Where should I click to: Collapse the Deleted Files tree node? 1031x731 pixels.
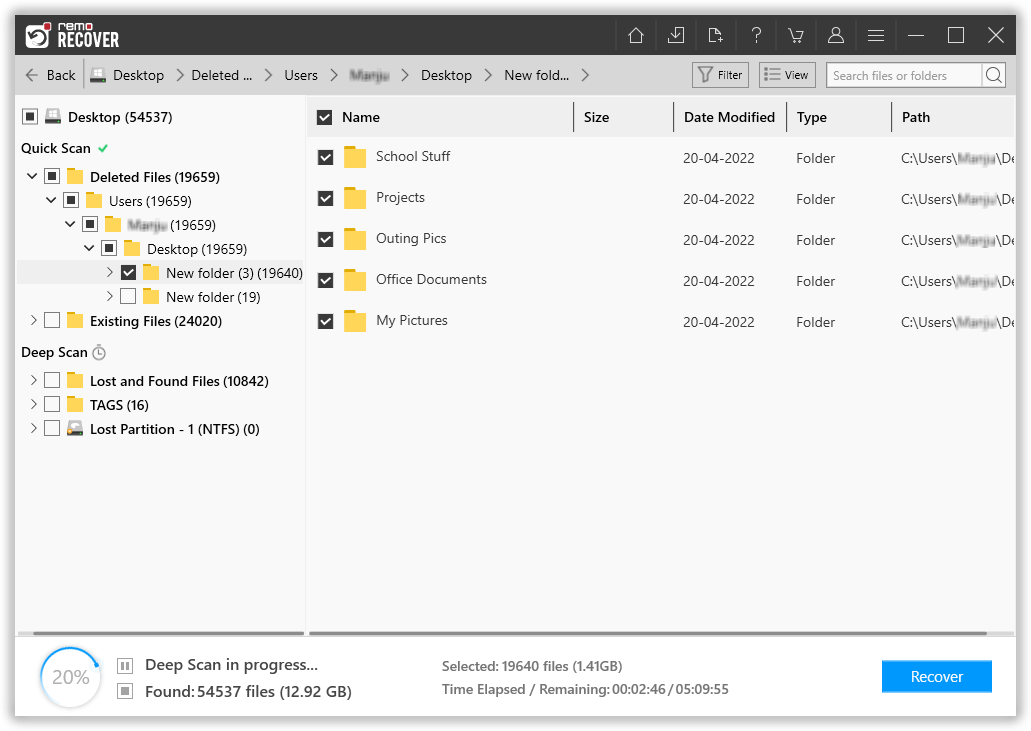point(32,176)
